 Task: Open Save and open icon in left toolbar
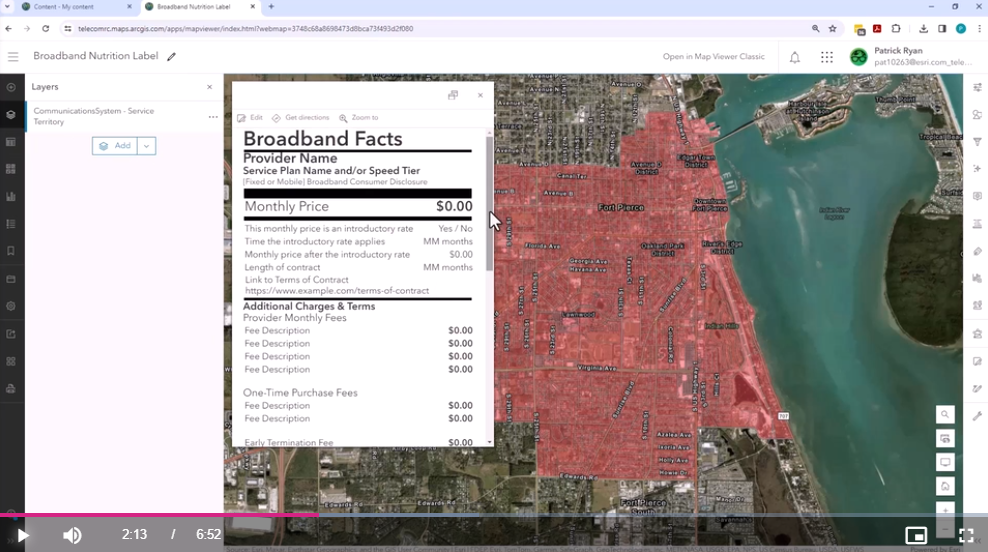pos(11,279)
